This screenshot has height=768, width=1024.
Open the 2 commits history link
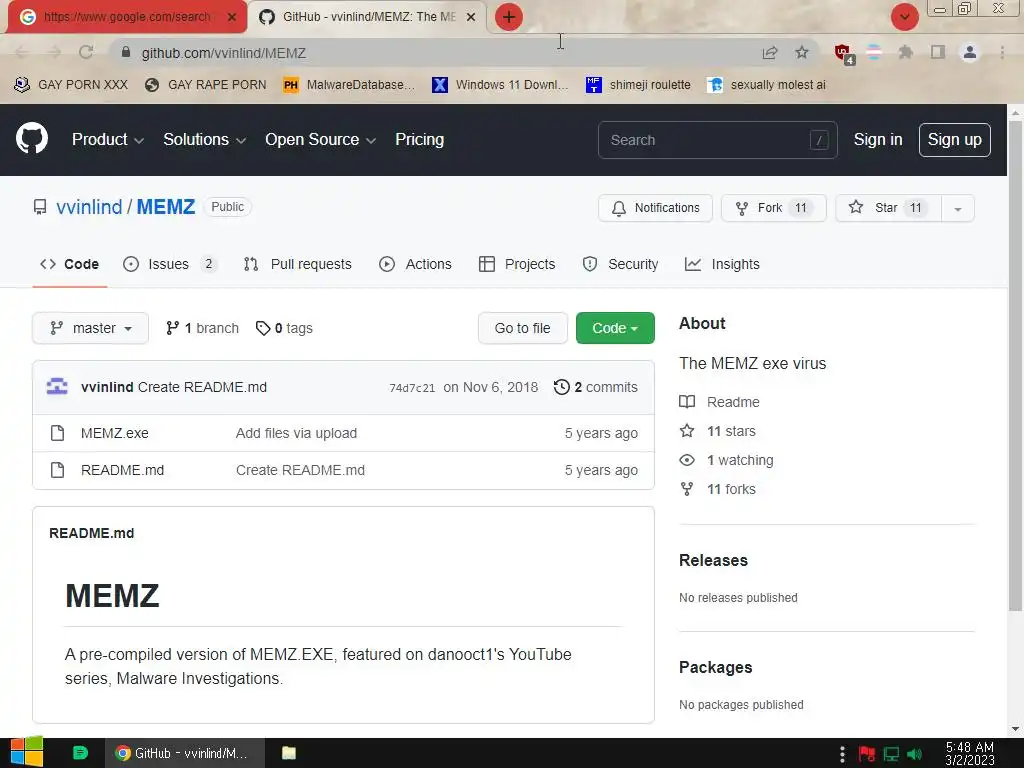596,387
